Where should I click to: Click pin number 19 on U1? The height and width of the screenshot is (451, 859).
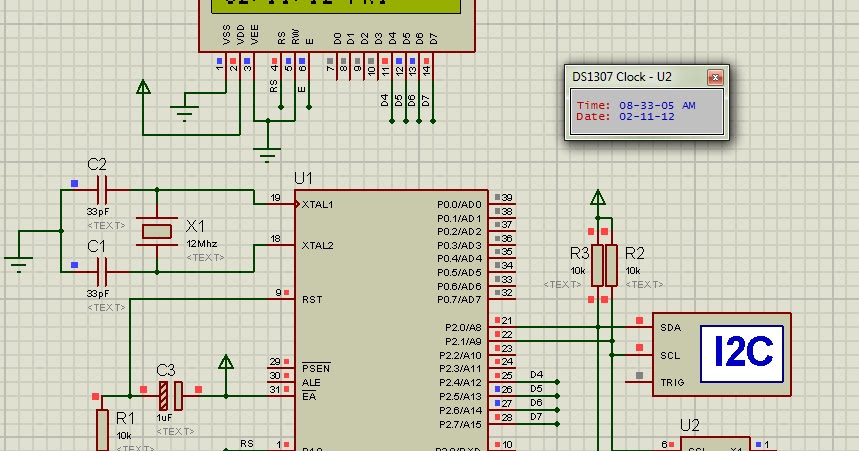click(275, 198)
